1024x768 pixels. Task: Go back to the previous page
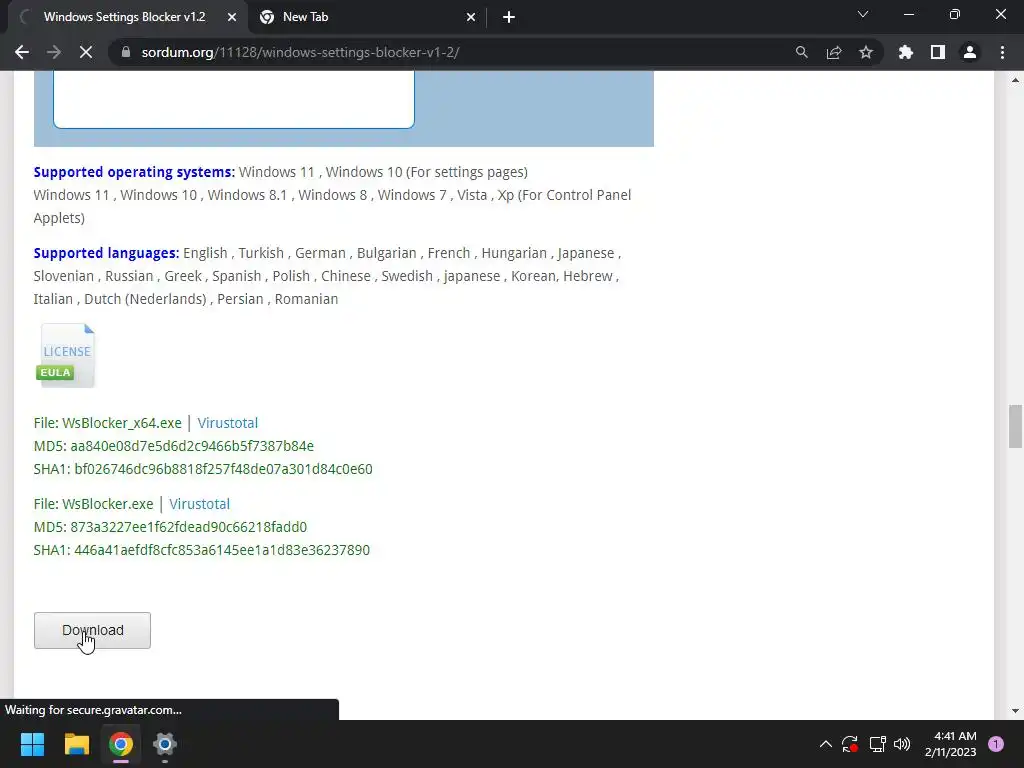[x=22, y=52]
